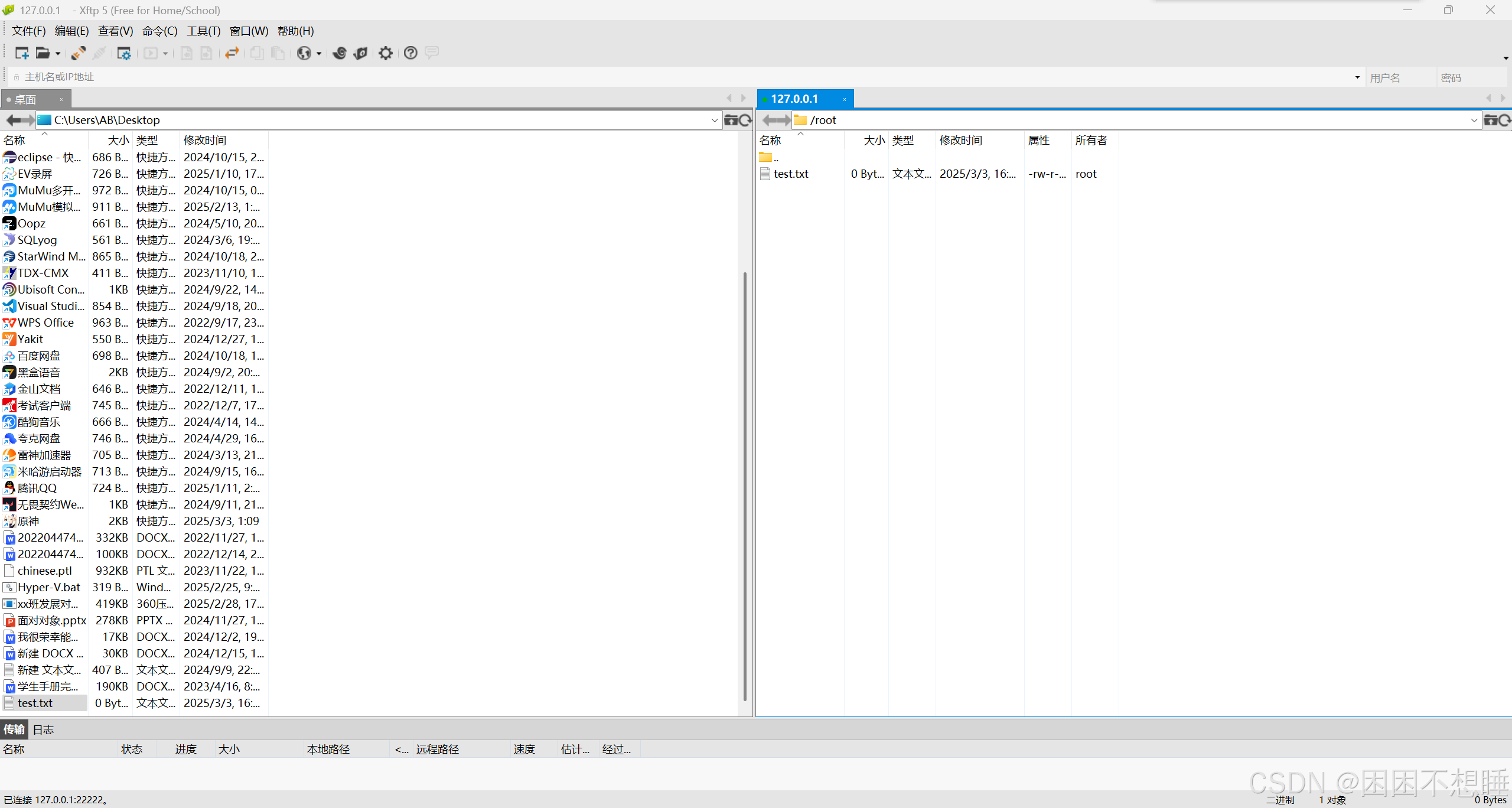Click the Open Session folder icon

(x=43, y=53)
